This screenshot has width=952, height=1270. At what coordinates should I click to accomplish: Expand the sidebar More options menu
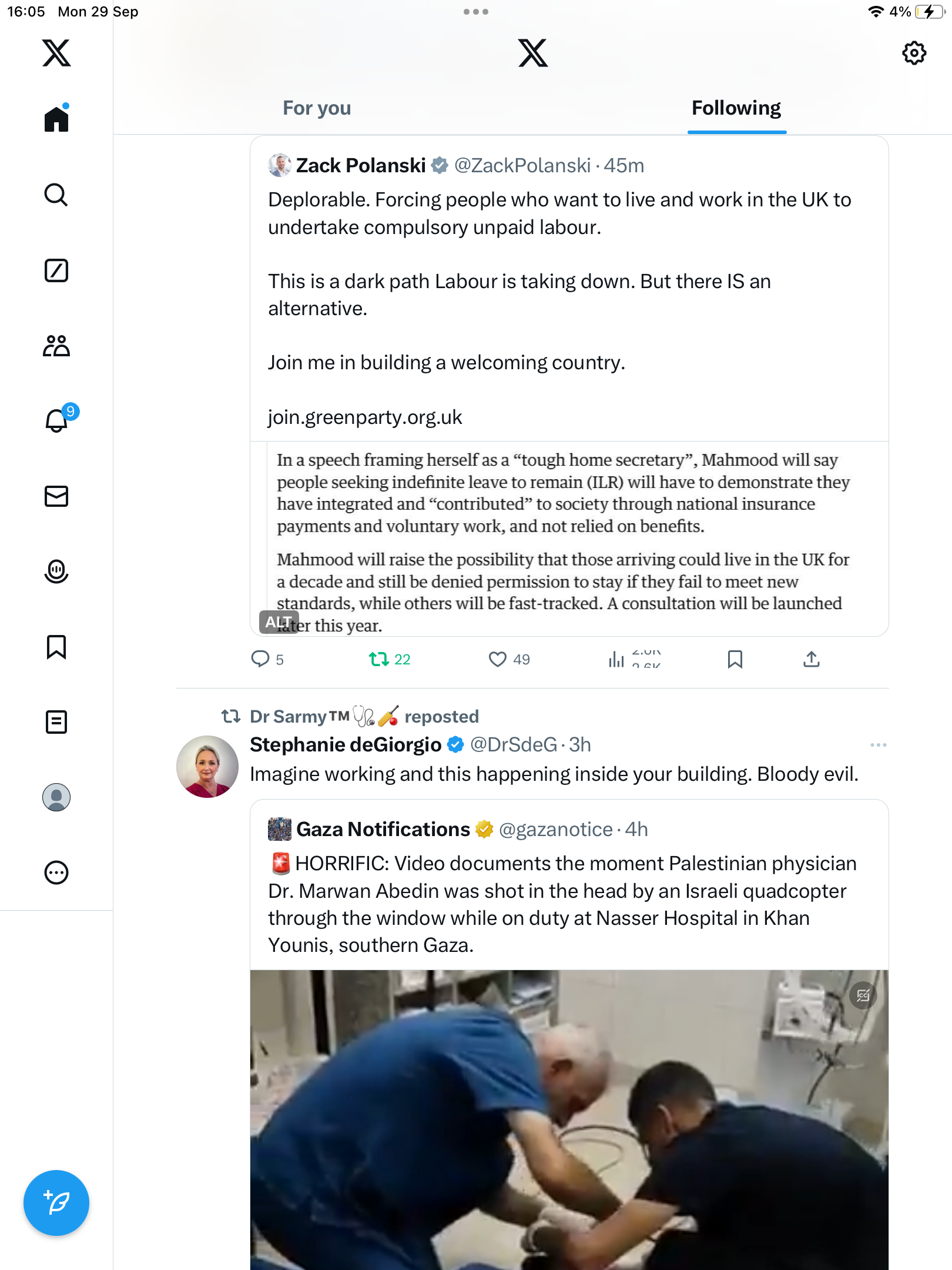click(x=56, y=873)
